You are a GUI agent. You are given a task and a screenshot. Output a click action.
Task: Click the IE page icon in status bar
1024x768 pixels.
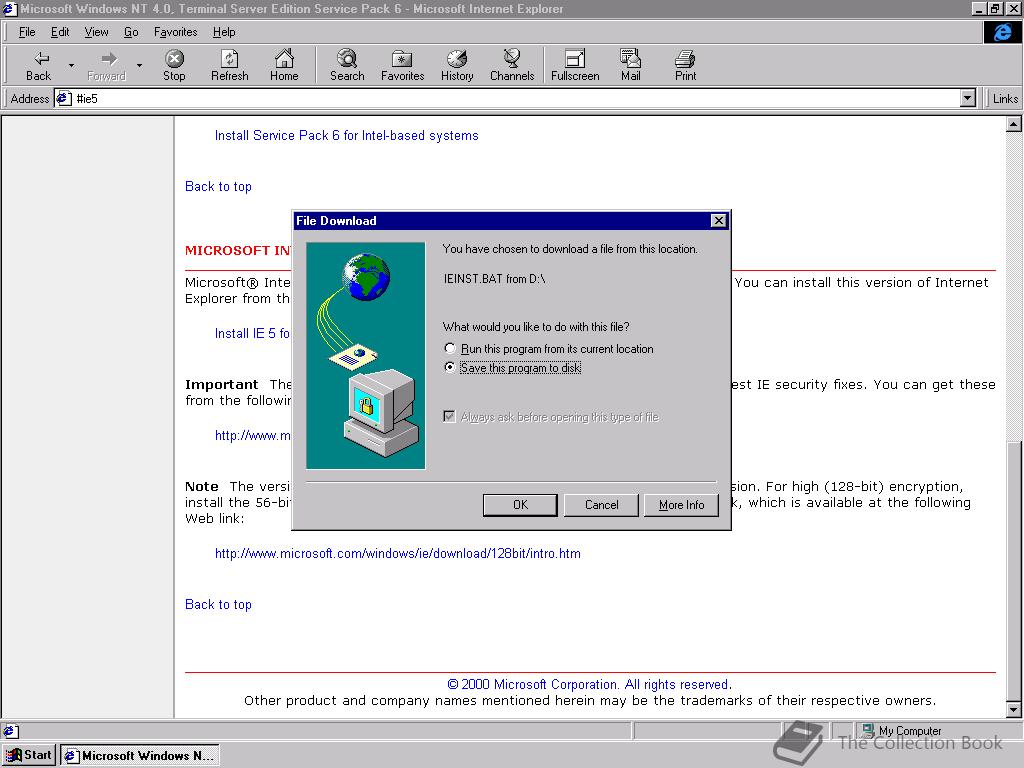[x=11, y=731]
